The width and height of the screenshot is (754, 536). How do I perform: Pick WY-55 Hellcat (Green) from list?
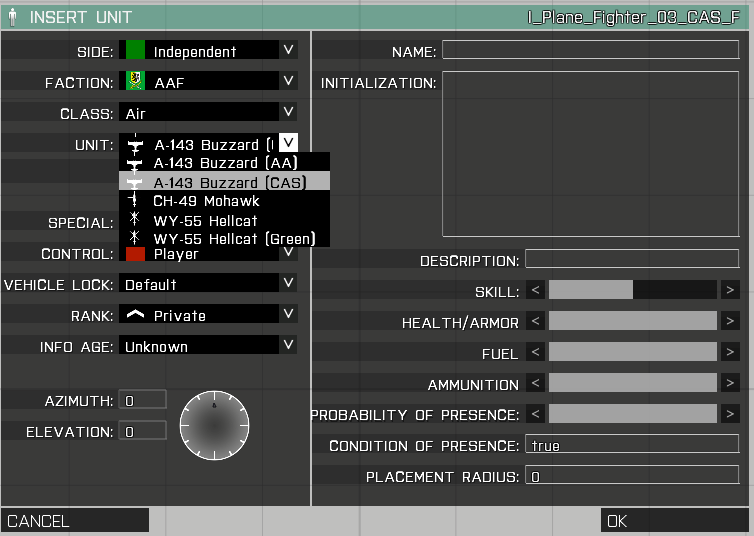click(233, 238)
